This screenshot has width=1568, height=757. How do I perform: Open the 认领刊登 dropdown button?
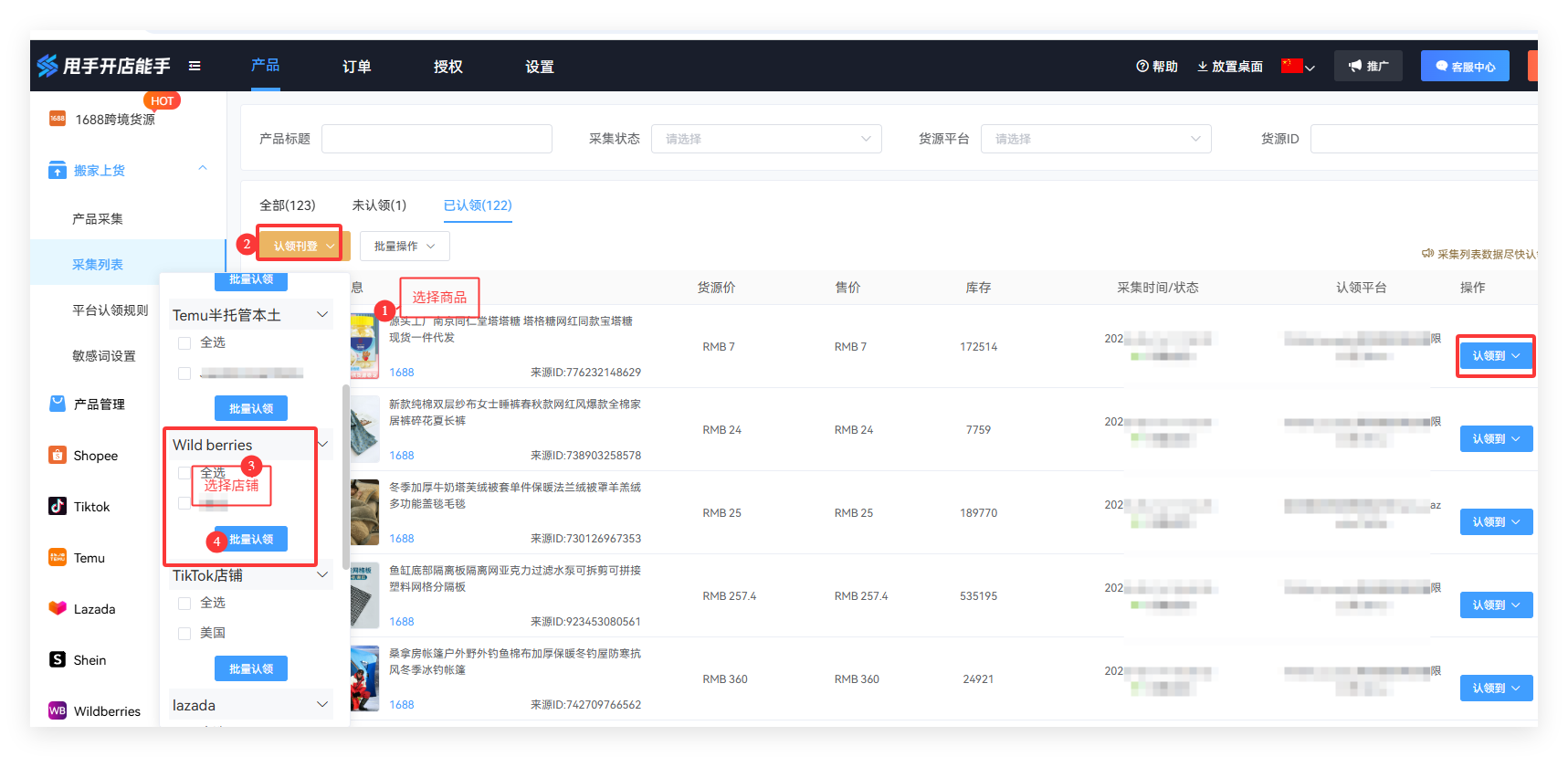(304, 246)
